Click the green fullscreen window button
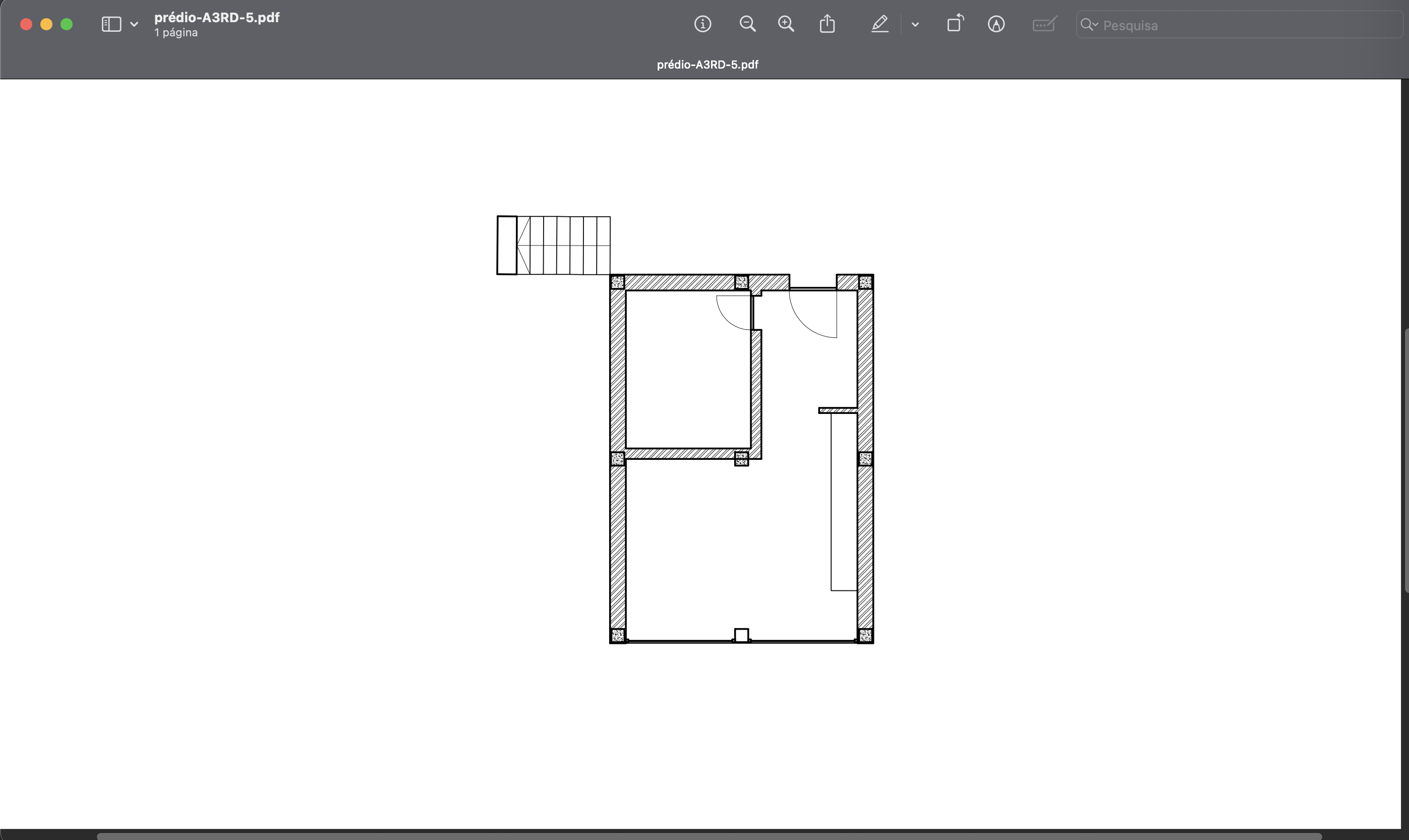Screen dimensions: 1409x840 (67, 24)
